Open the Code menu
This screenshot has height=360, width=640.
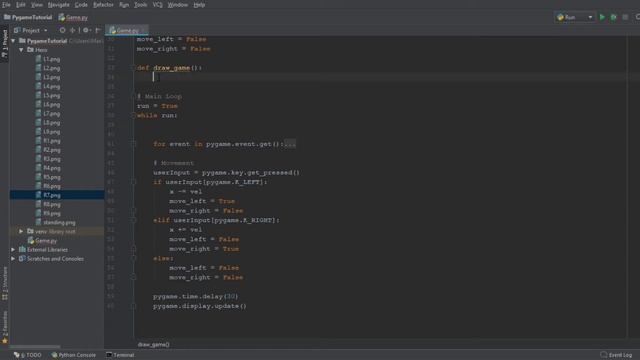[81, 5]
